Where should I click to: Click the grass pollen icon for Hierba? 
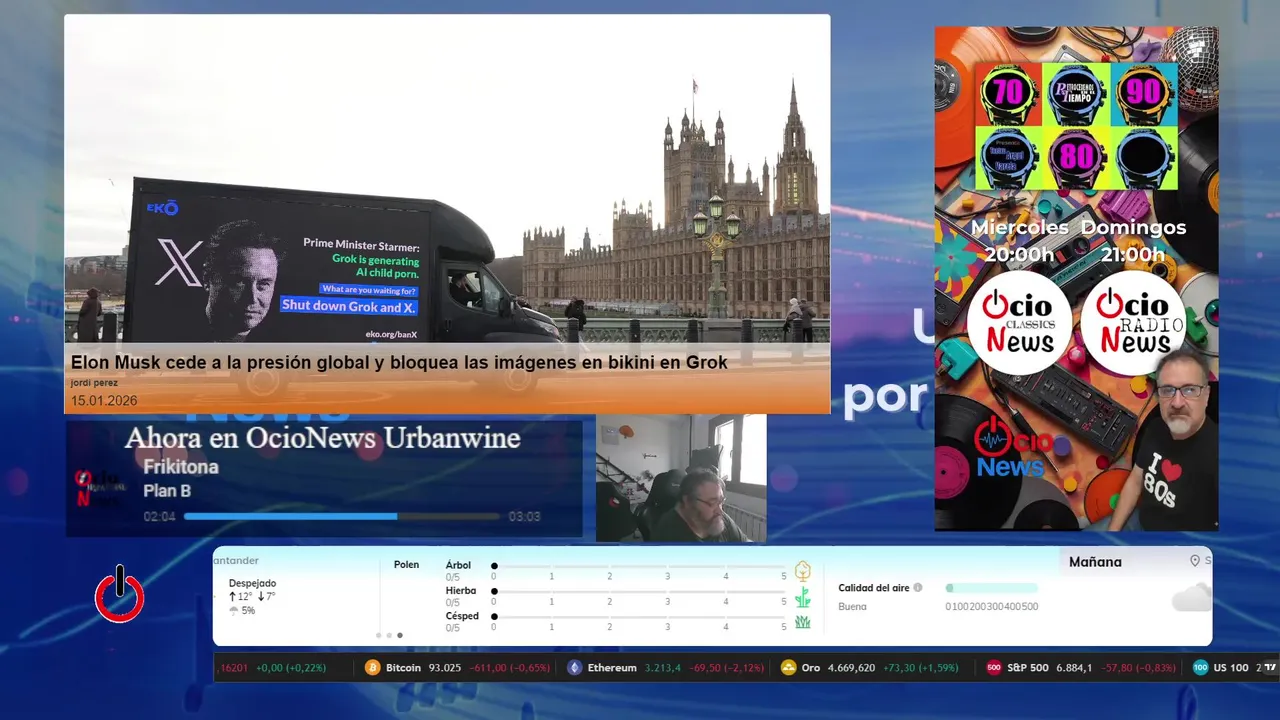(802, 597)
